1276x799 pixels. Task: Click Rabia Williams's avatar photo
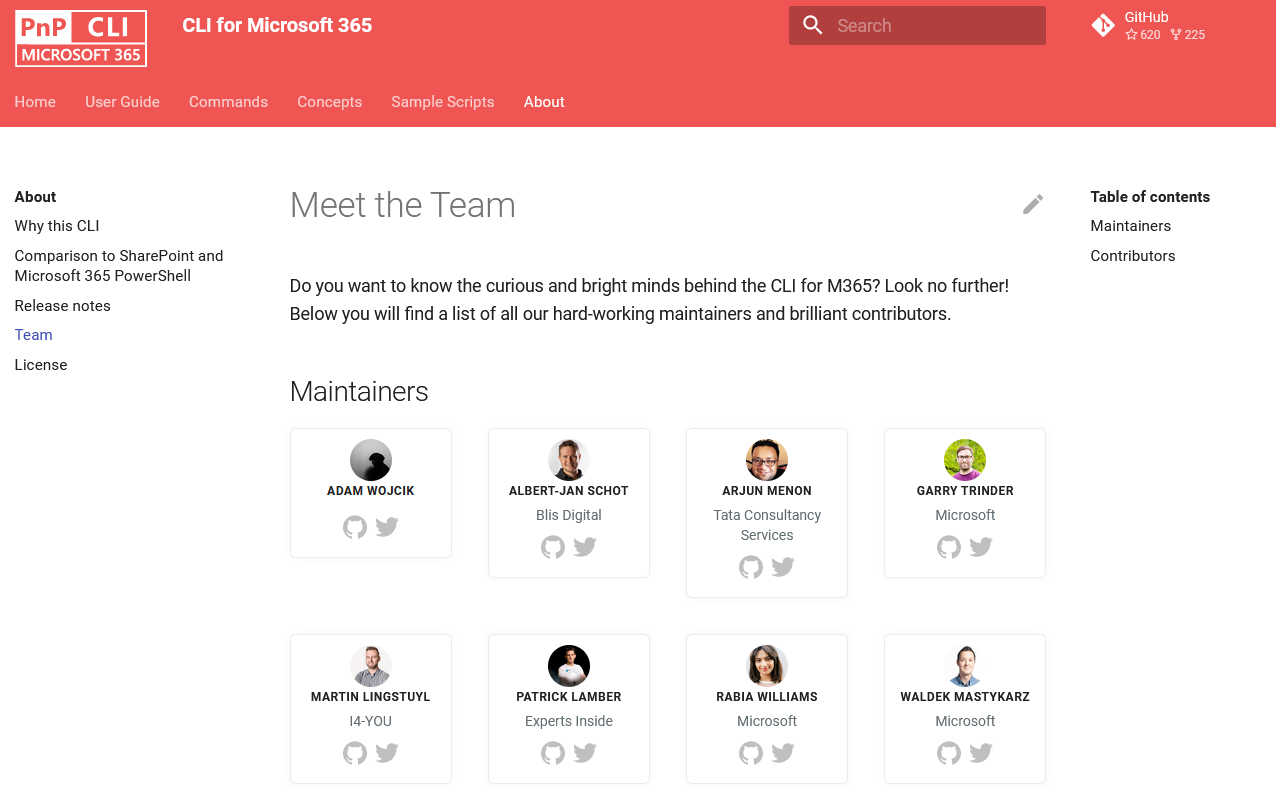click(767, 666)
